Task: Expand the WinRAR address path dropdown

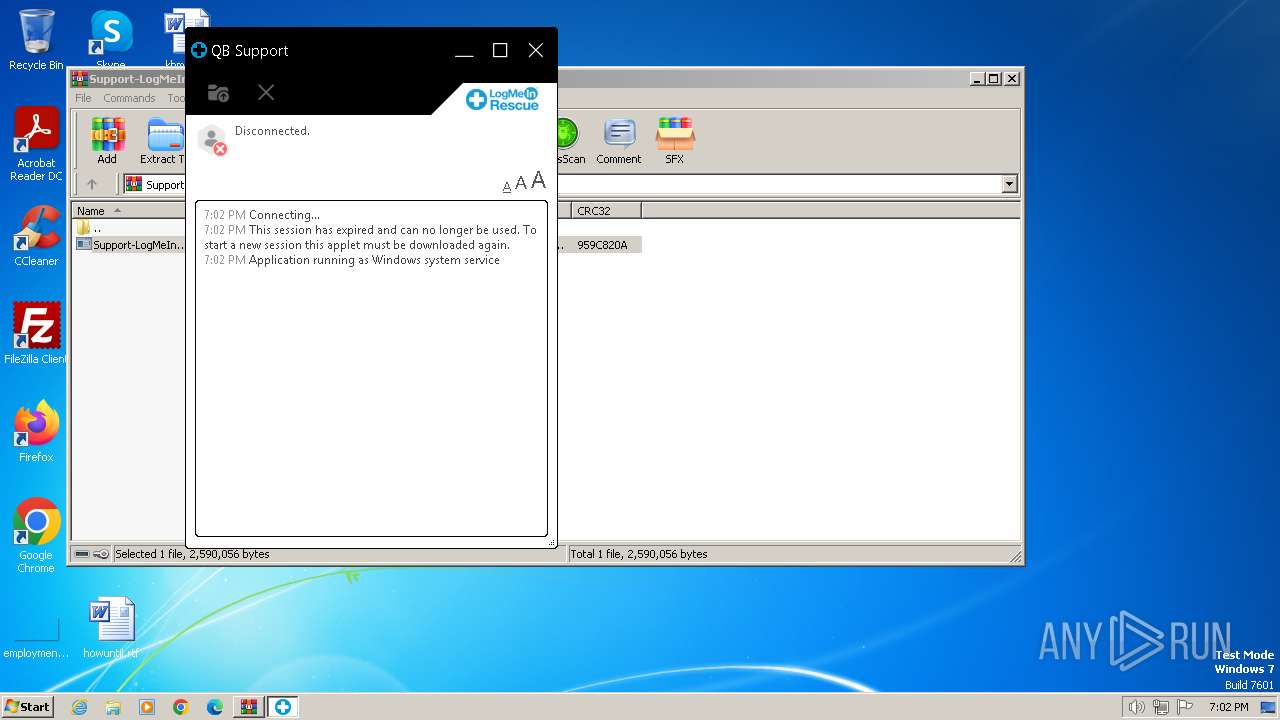Action: tap(1009, 184)
